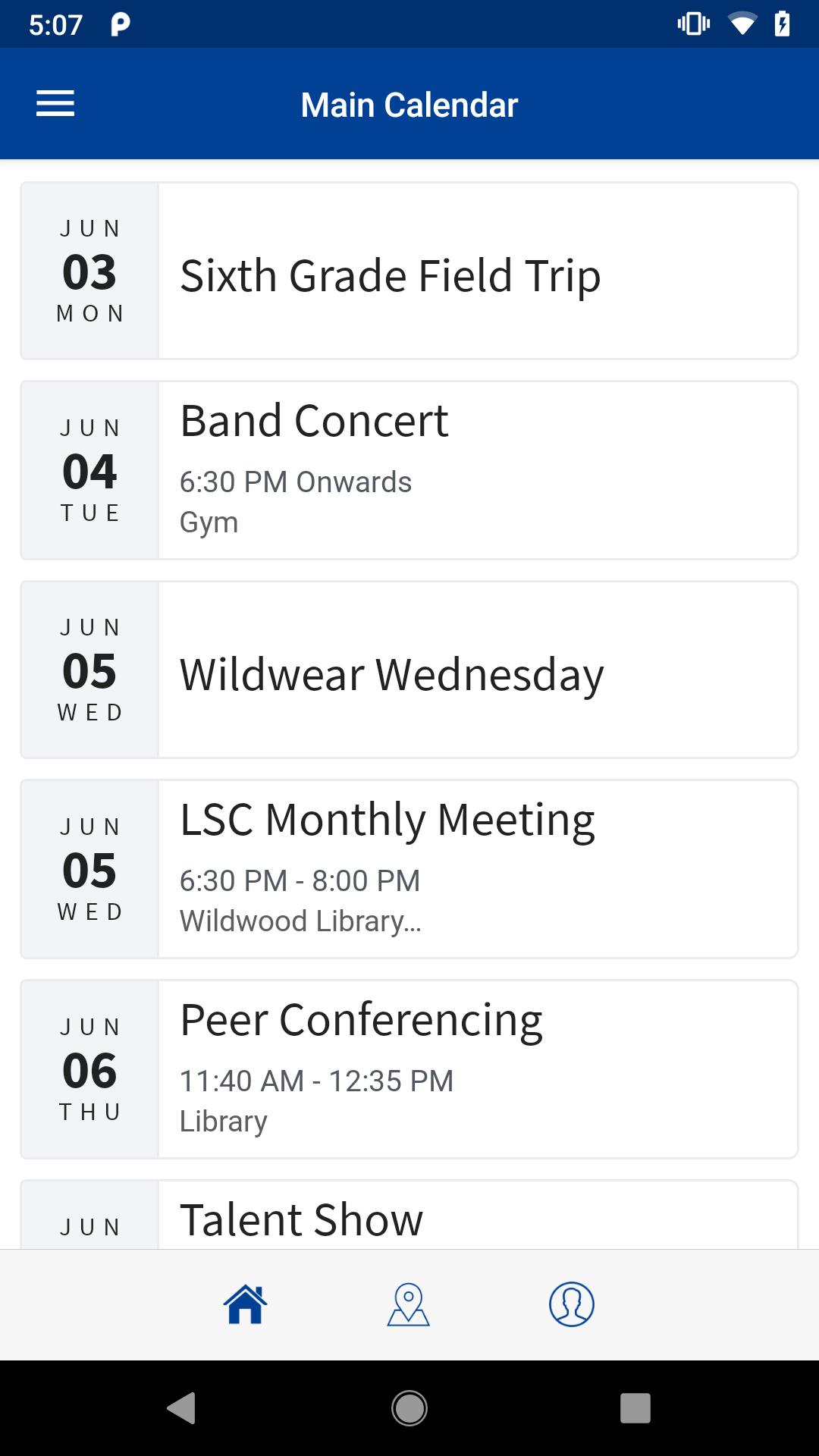Screen dimensions: 819x1456
Task: Select the Jun 04 Tue date tile
Action: coord(89,470)
